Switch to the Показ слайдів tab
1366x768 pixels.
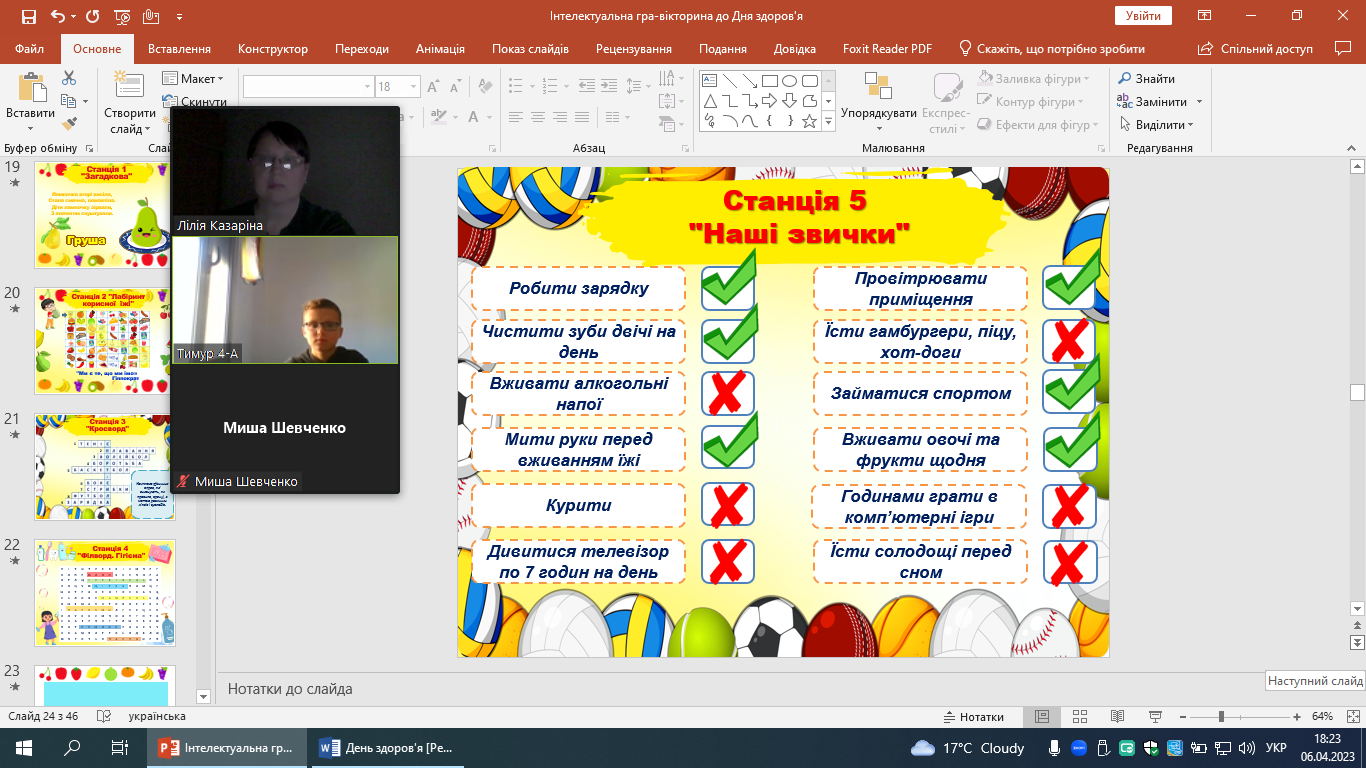tap(530, 49)
